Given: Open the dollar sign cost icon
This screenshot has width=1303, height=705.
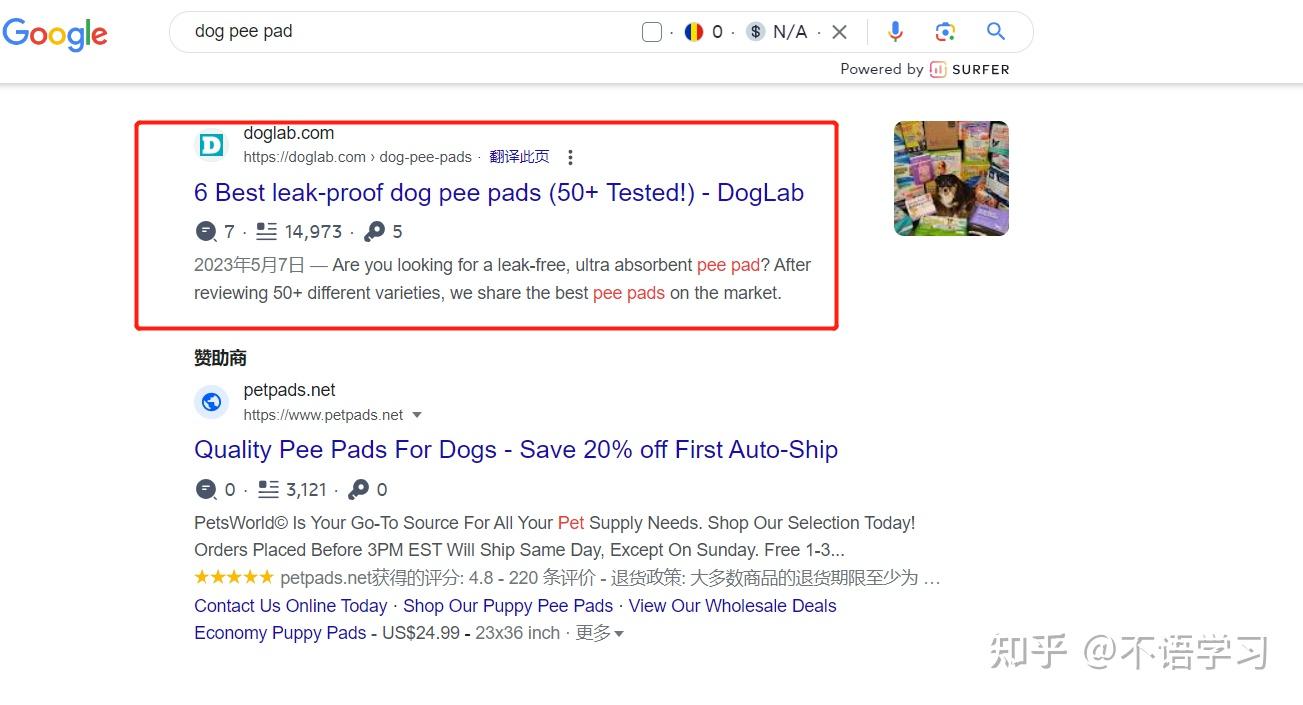Looking at the screenshot, I should [x=756, y=32].
